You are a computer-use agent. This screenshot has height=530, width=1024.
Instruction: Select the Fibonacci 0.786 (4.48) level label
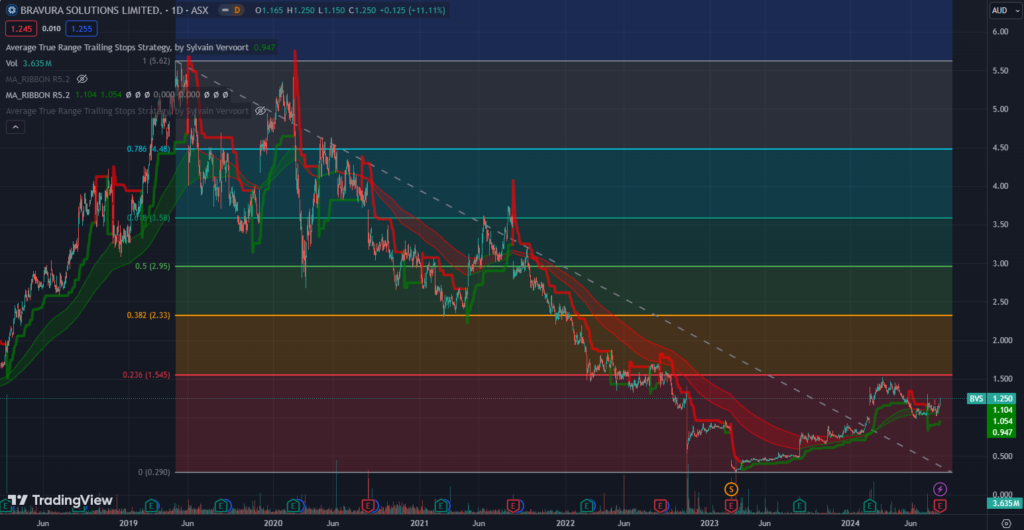[148, 149]
